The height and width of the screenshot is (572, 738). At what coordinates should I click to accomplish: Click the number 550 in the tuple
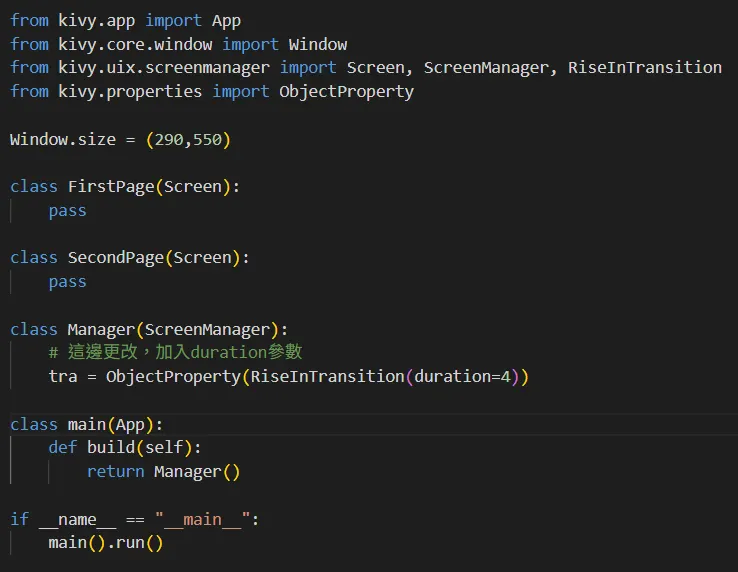tap(207, 140)
